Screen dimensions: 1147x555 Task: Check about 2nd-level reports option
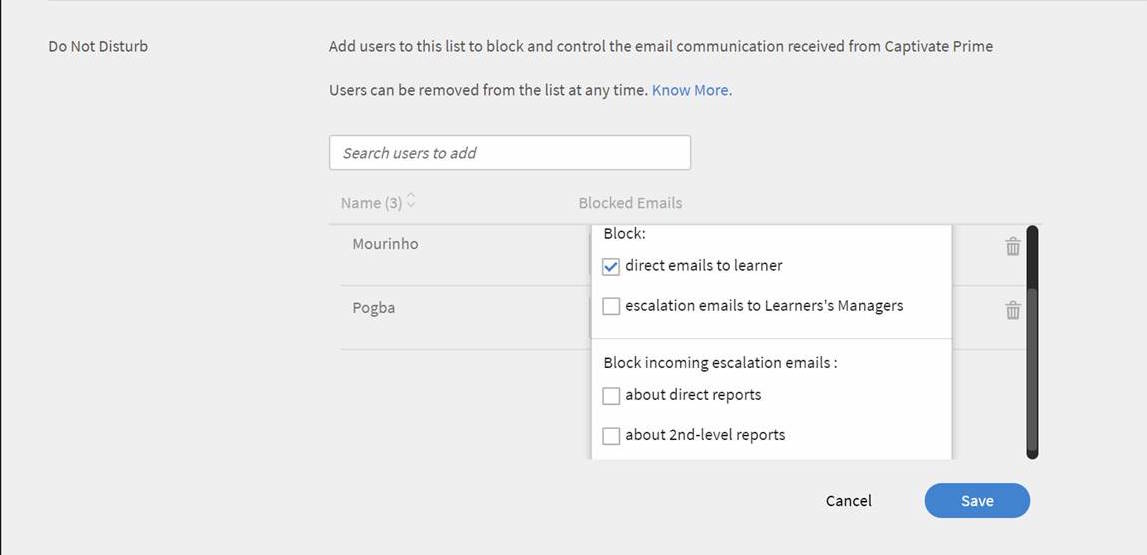(x=611, y=436)
